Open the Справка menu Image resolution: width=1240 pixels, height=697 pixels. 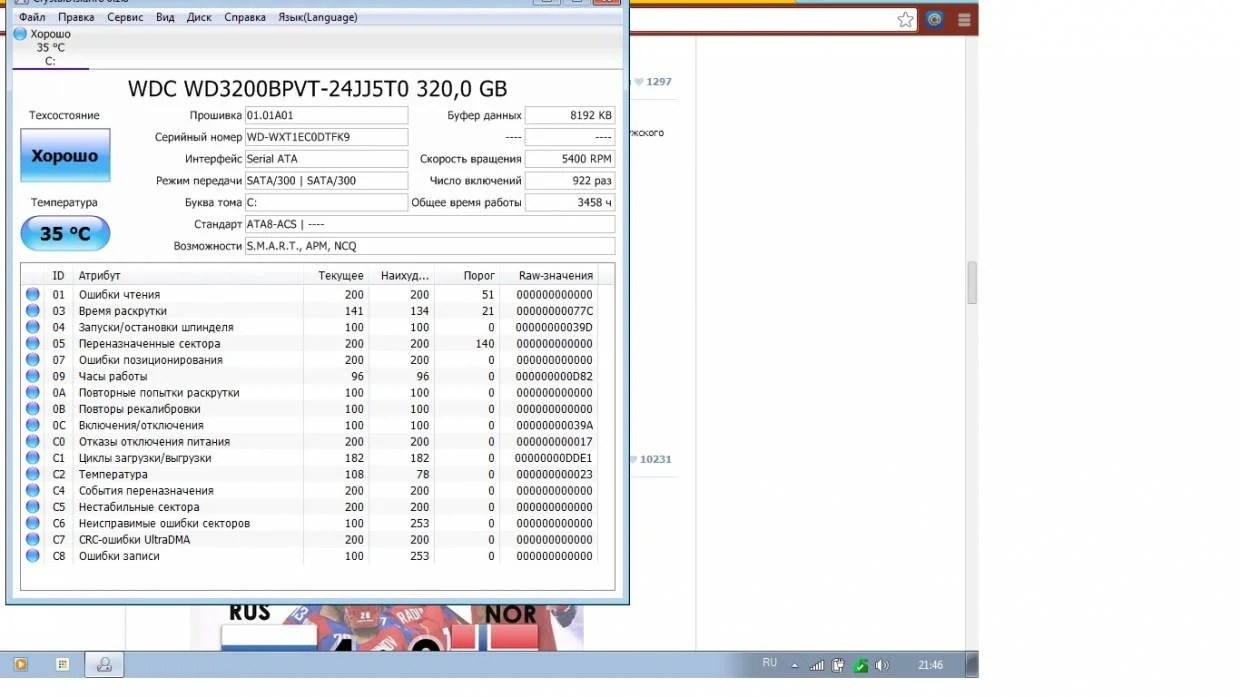pyautogui.click(x=245, y=17)
